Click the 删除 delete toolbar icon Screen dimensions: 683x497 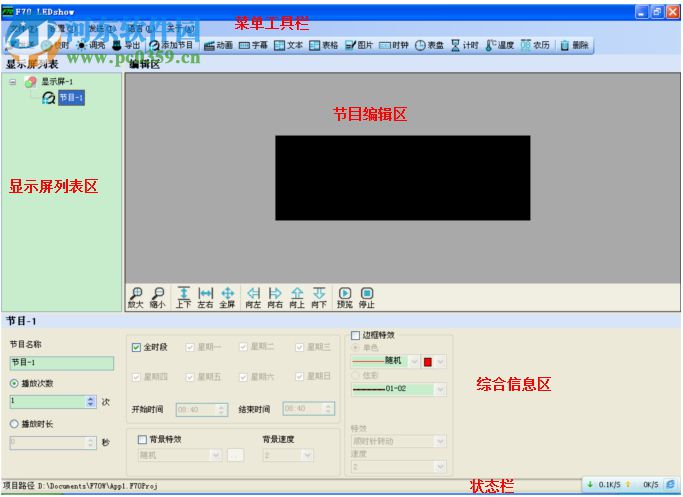575,45
